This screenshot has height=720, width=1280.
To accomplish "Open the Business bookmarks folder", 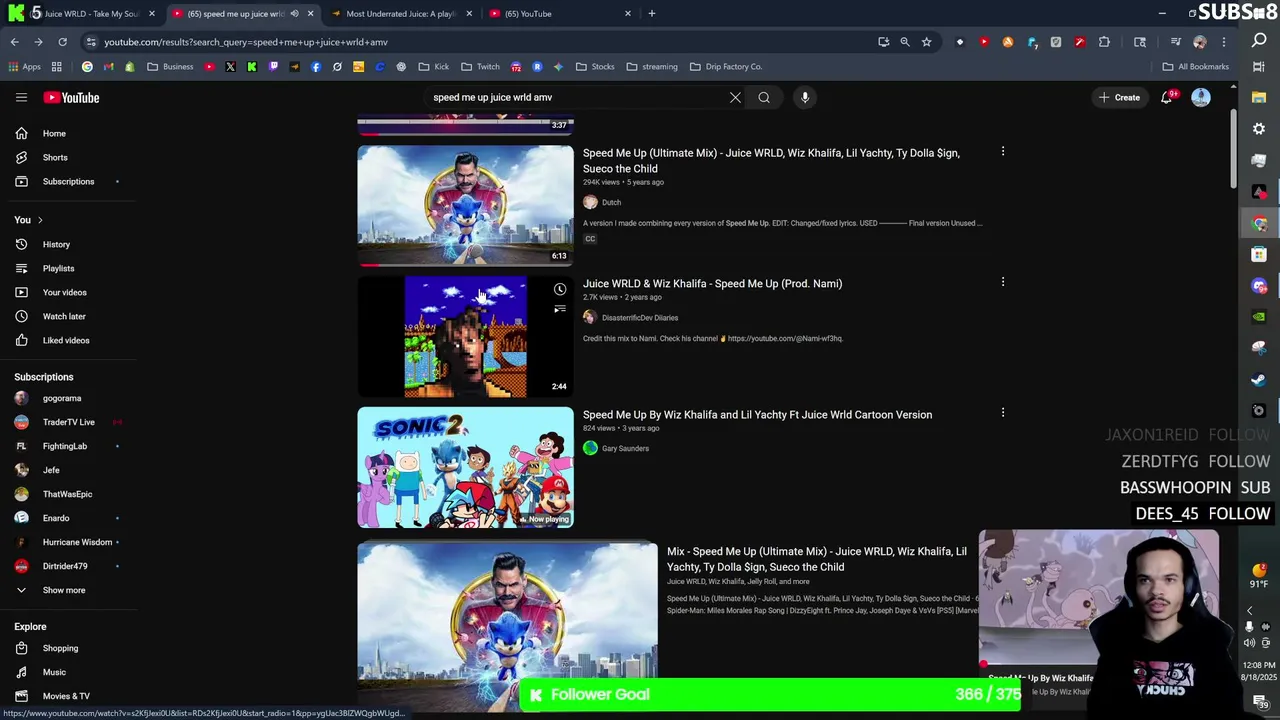I will [170, 67].
